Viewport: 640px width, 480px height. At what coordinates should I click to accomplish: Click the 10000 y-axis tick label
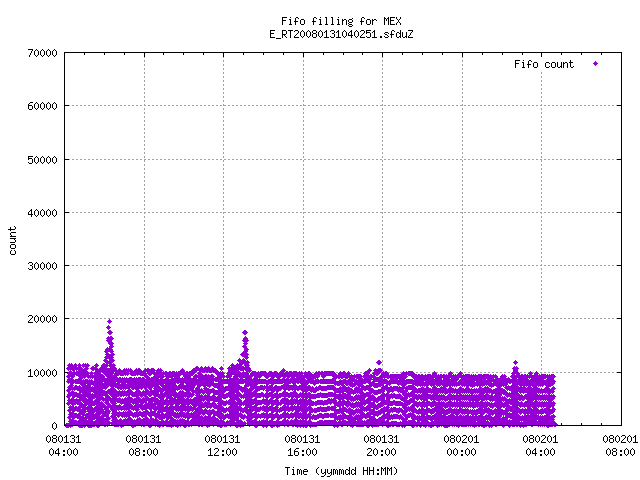(x=42, y=373)
